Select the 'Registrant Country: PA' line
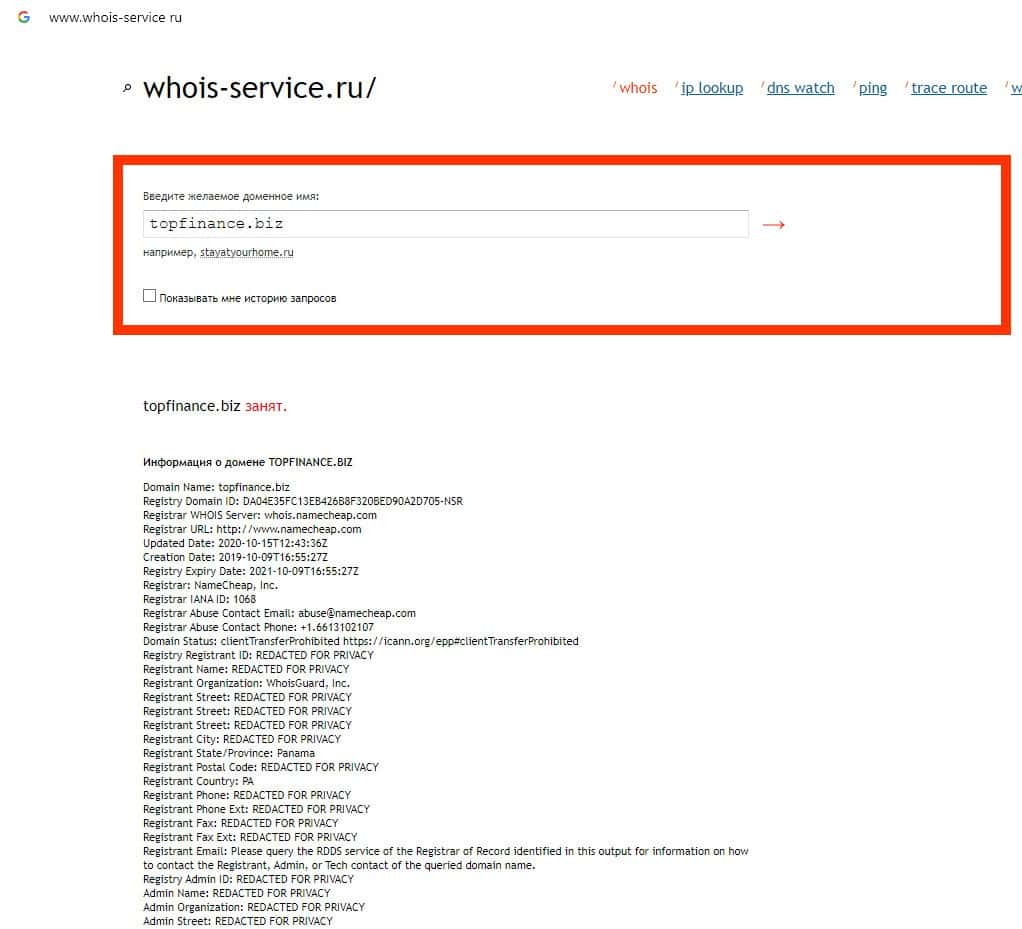Viewport: 1022px width, 929px height. tap(199, 782)
